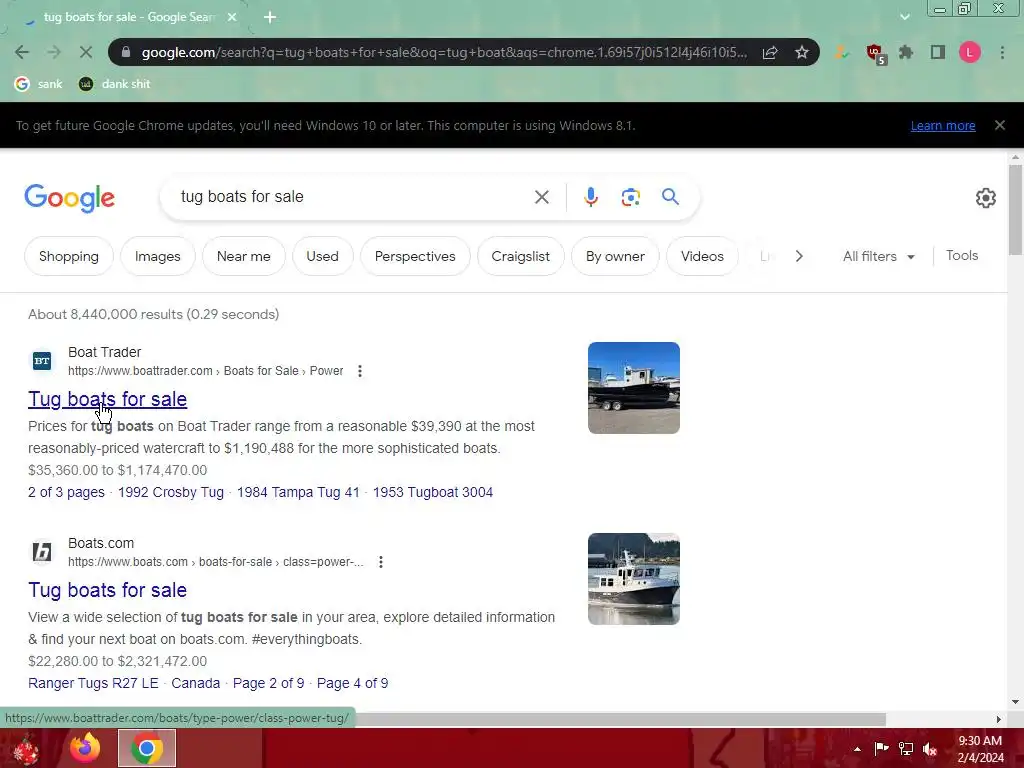This screenshot has height=768, width=1024.
Task: Select the Shopping filter chip
Action: pyautogui.click(x=69, y=256)
